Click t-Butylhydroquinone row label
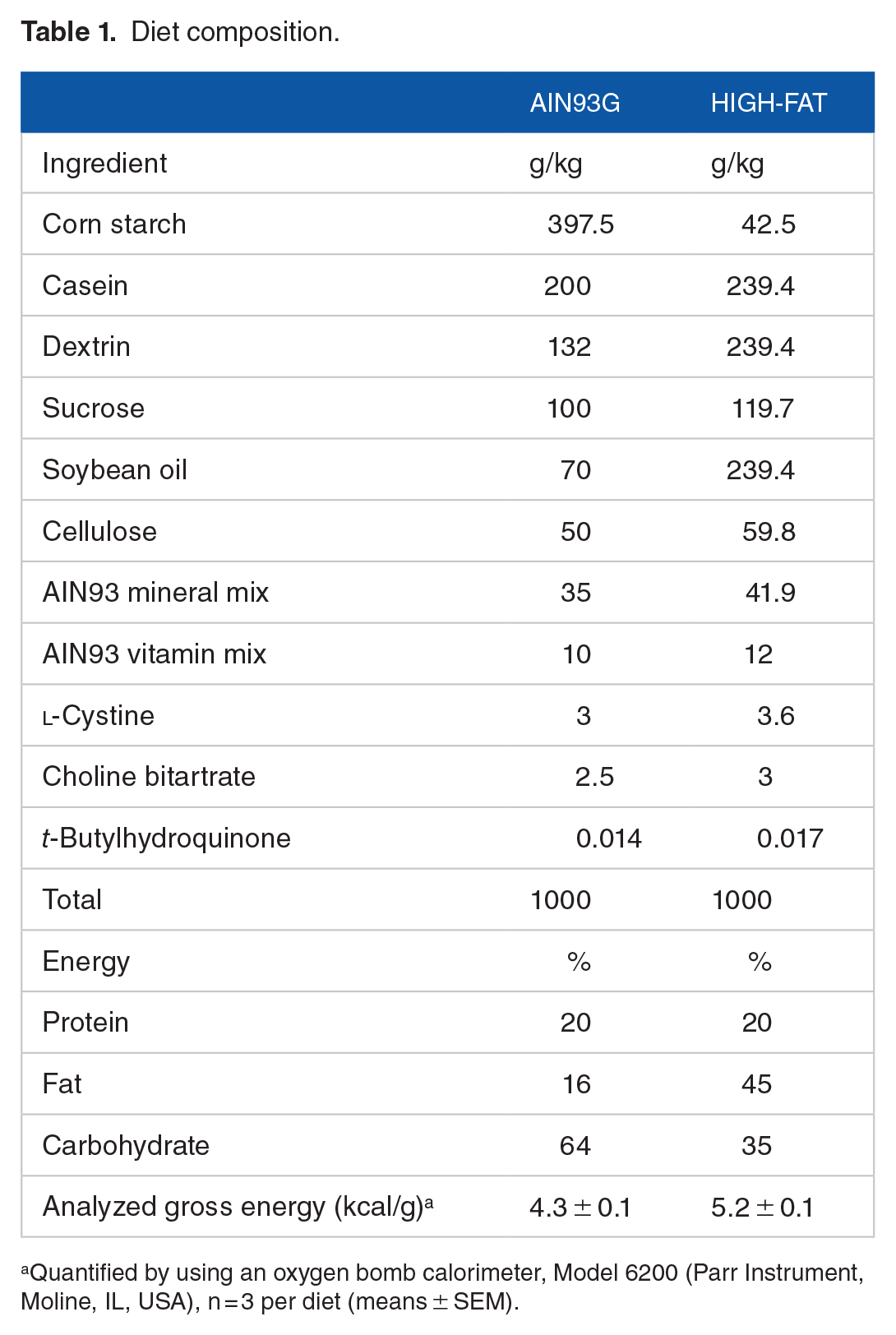 pyautogui.click(x=167, y=838)
